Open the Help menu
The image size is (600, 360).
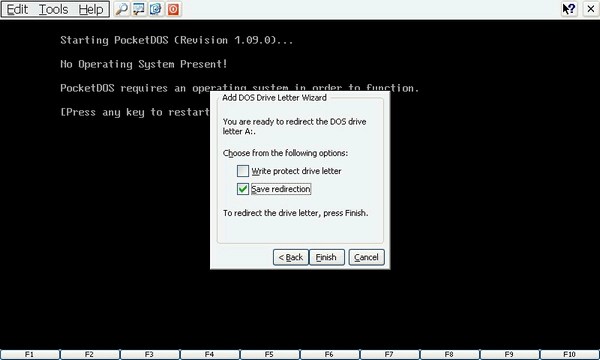click(91, 9)
